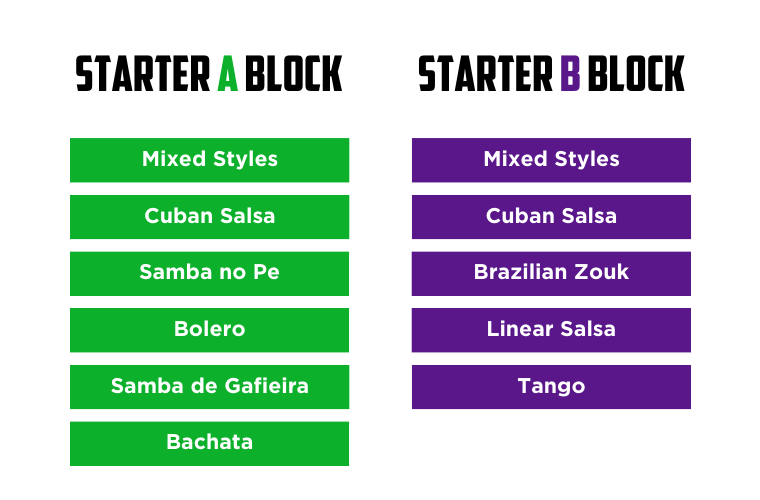
Task: Click the green Bachata button
Action: (x=209, y=443)
